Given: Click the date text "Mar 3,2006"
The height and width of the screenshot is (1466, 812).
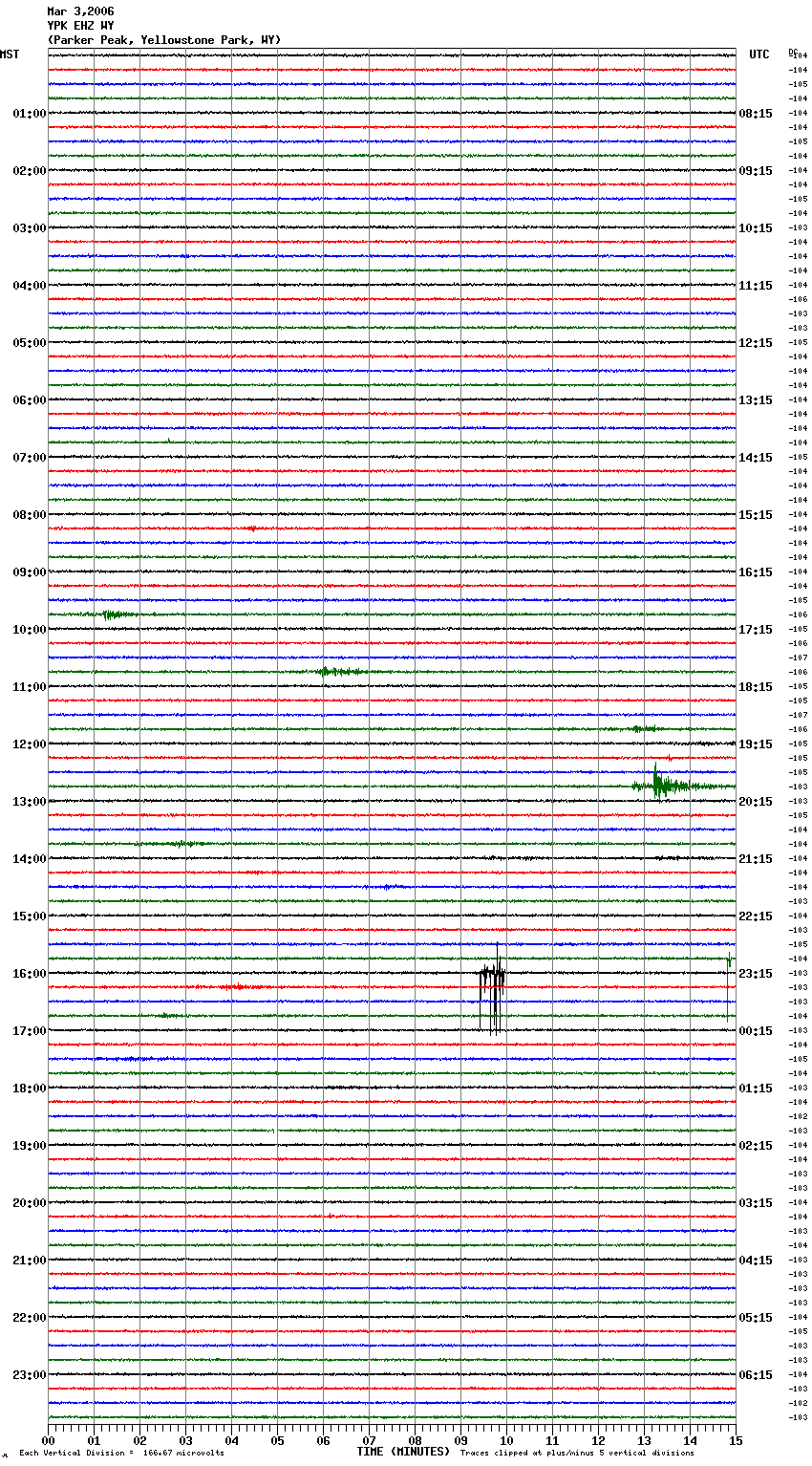Looking at the screenshot, I should coord(80,11).
